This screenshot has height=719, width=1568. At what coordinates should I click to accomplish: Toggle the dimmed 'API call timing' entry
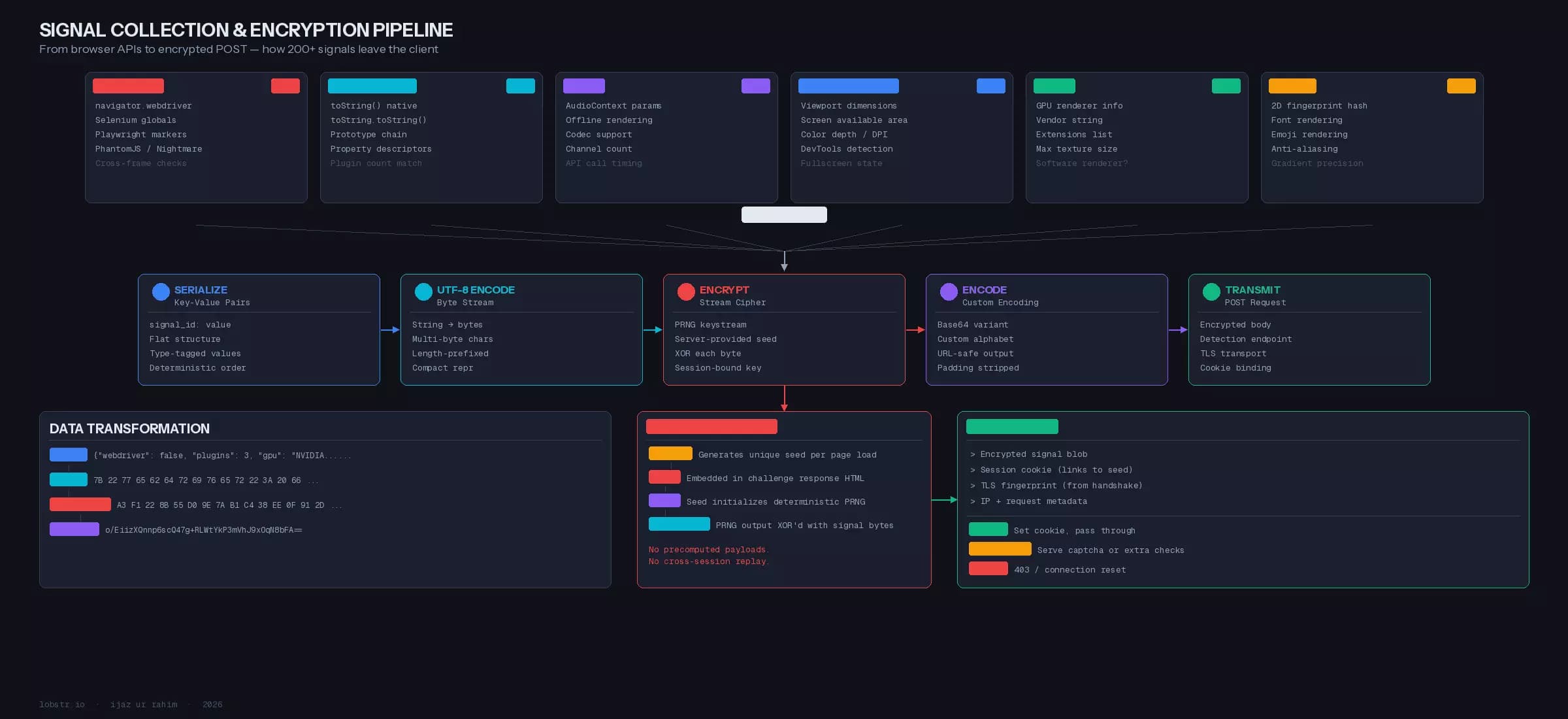coord(603,163)
